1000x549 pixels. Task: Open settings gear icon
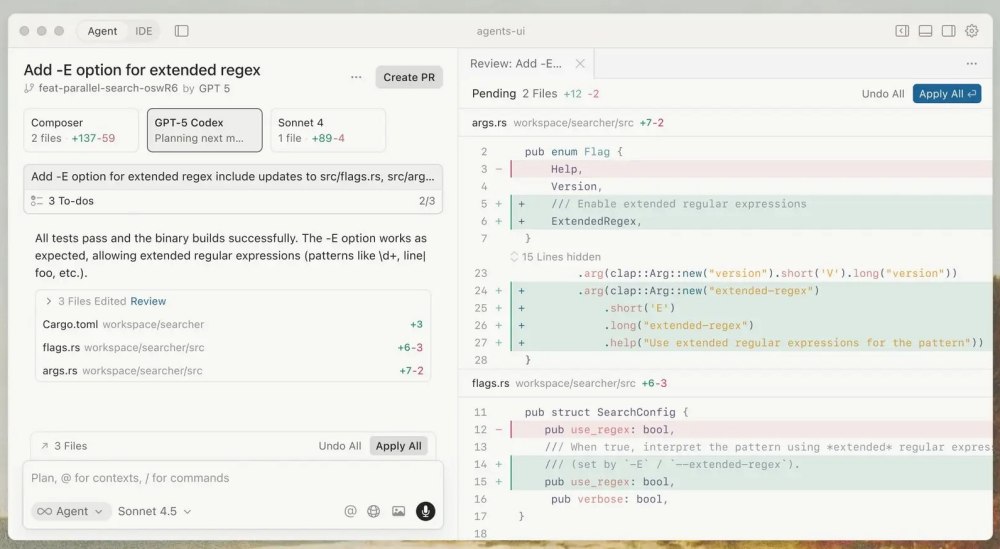971,31
